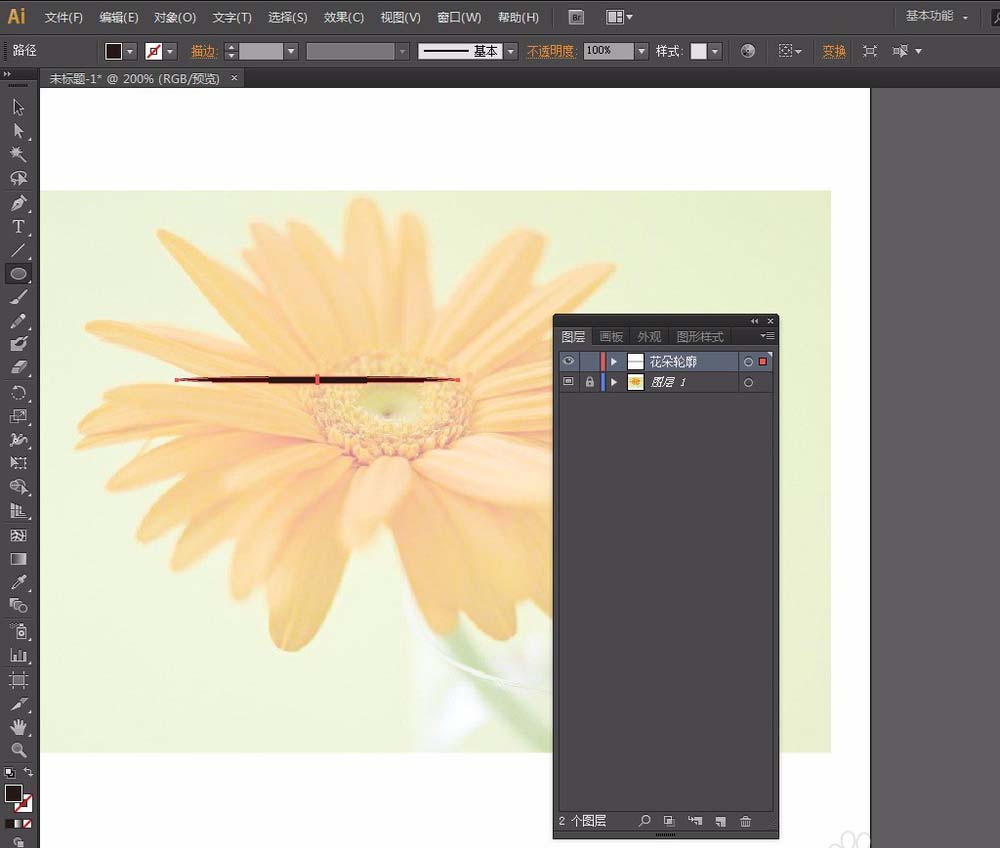The width and height of the screenshot is (1000, 848).
Task: Open the arrange documents dropdown
Action: (x=619, y=17)
